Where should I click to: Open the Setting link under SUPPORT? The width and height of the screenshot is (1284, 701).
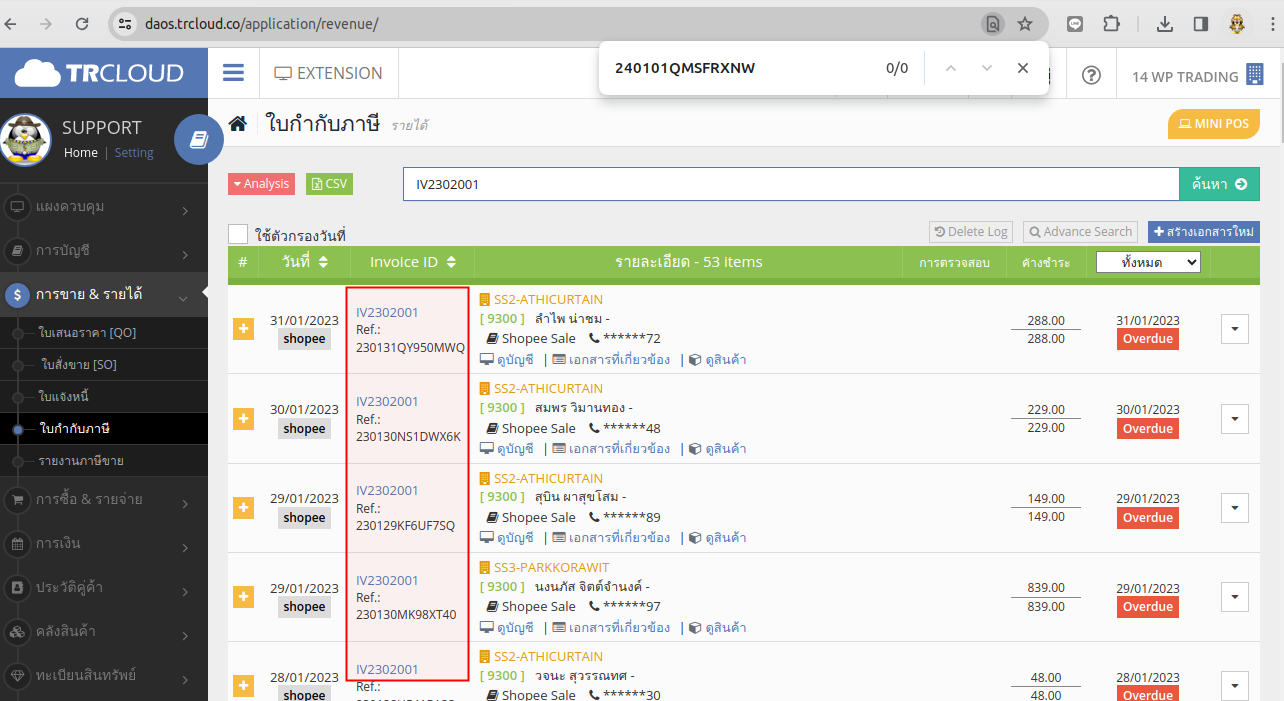[x=134, y=153]
